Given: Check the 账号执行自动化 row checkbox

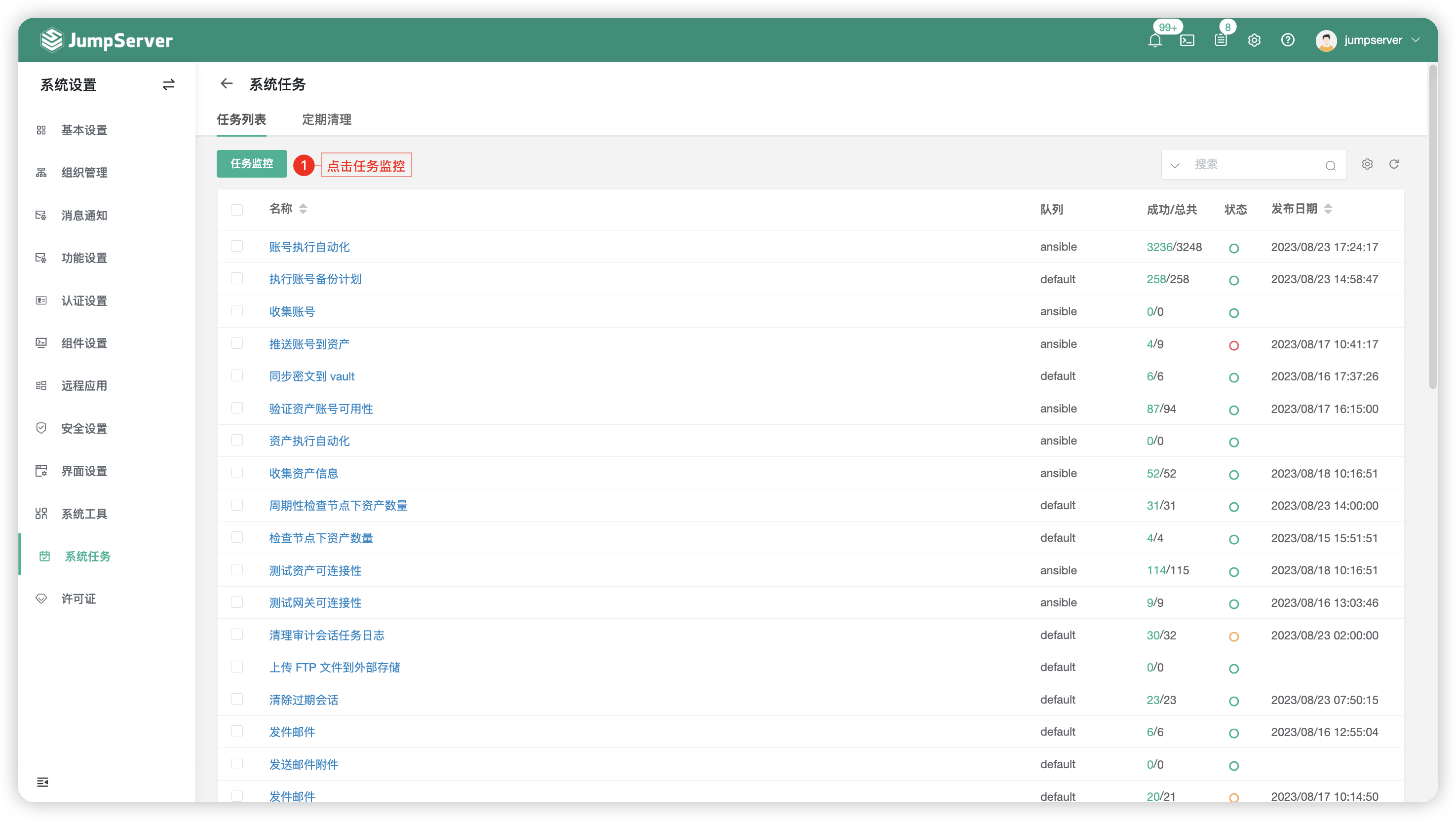Looking at the screenshot, I should coord(237,246).
